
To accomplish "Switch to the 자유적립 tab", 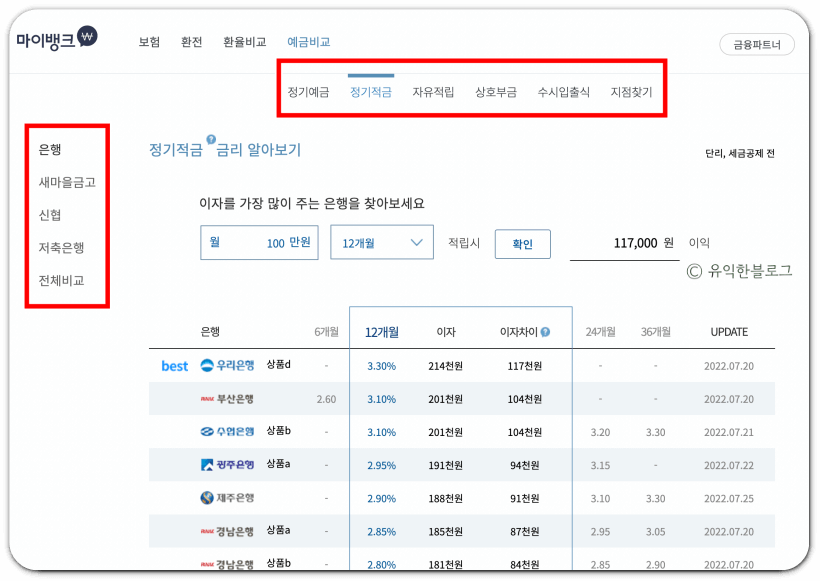I will (x=433, y=92).
